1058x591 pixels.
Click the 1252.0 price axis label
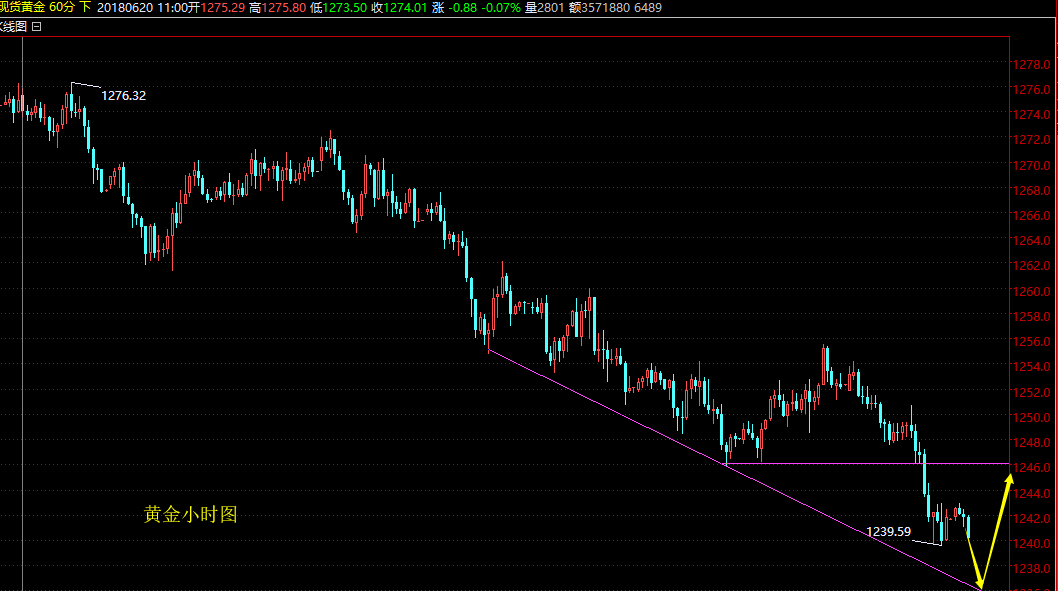[1032, 392]
